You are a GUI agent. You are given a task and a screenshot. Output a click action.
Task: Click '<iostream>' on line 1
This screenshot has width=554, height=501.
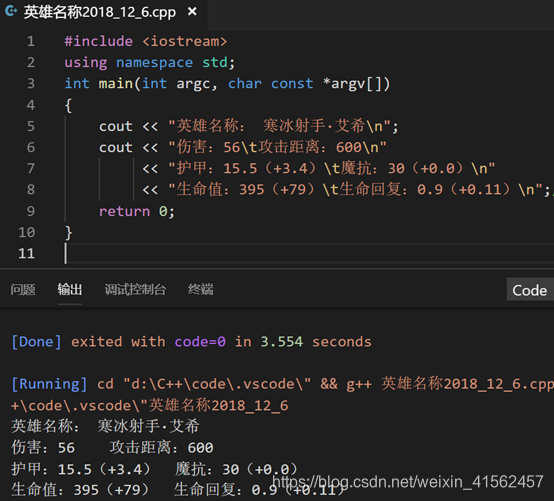185,41
